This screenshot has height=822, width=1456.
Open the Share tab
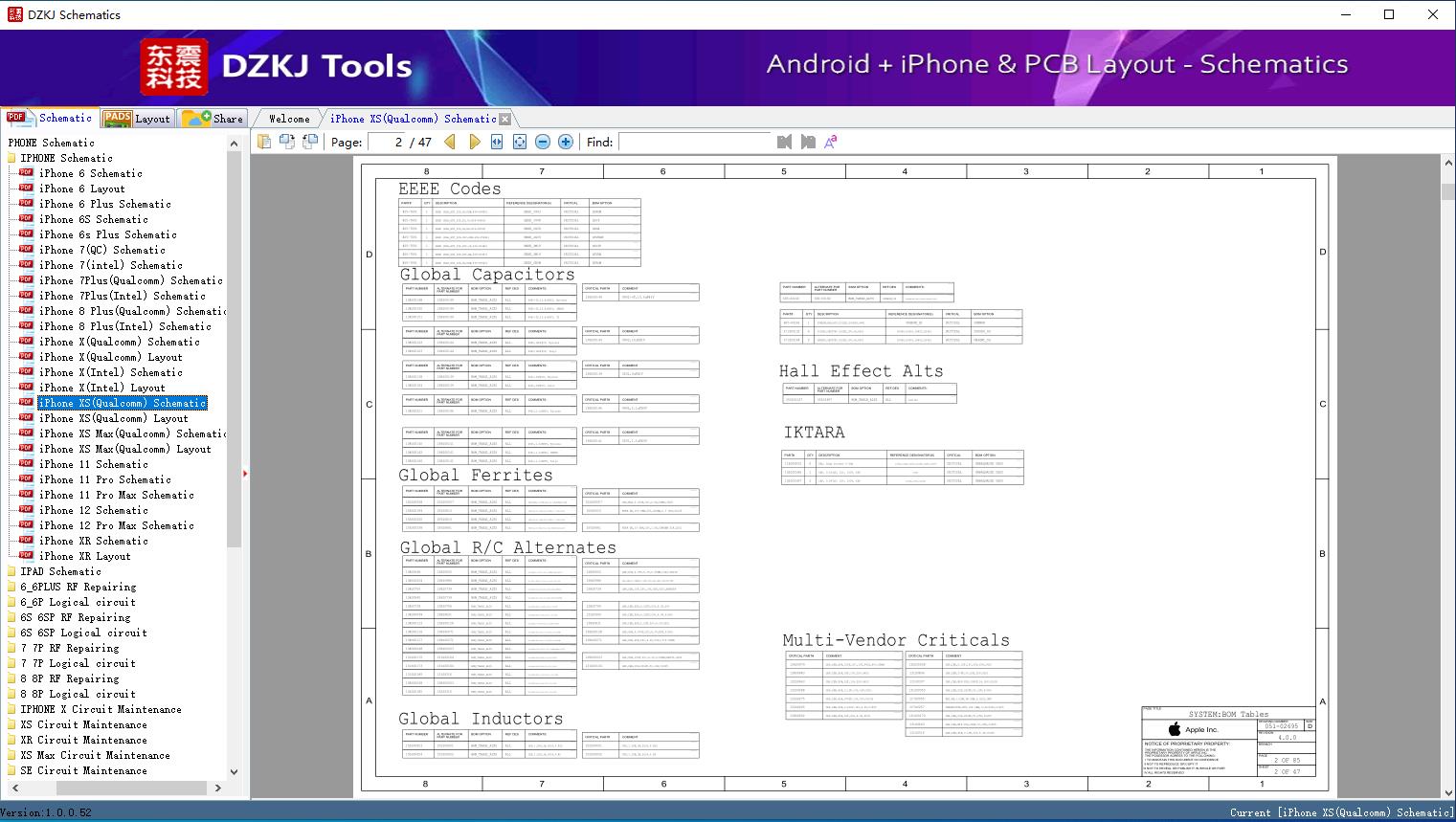213,119
